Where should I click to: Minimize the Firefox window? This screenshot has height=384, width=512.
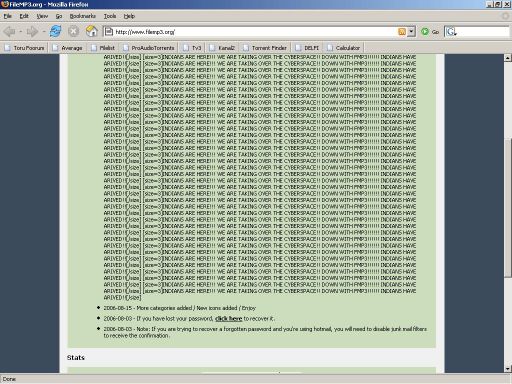pyautogui.click(x=490, y=4)
